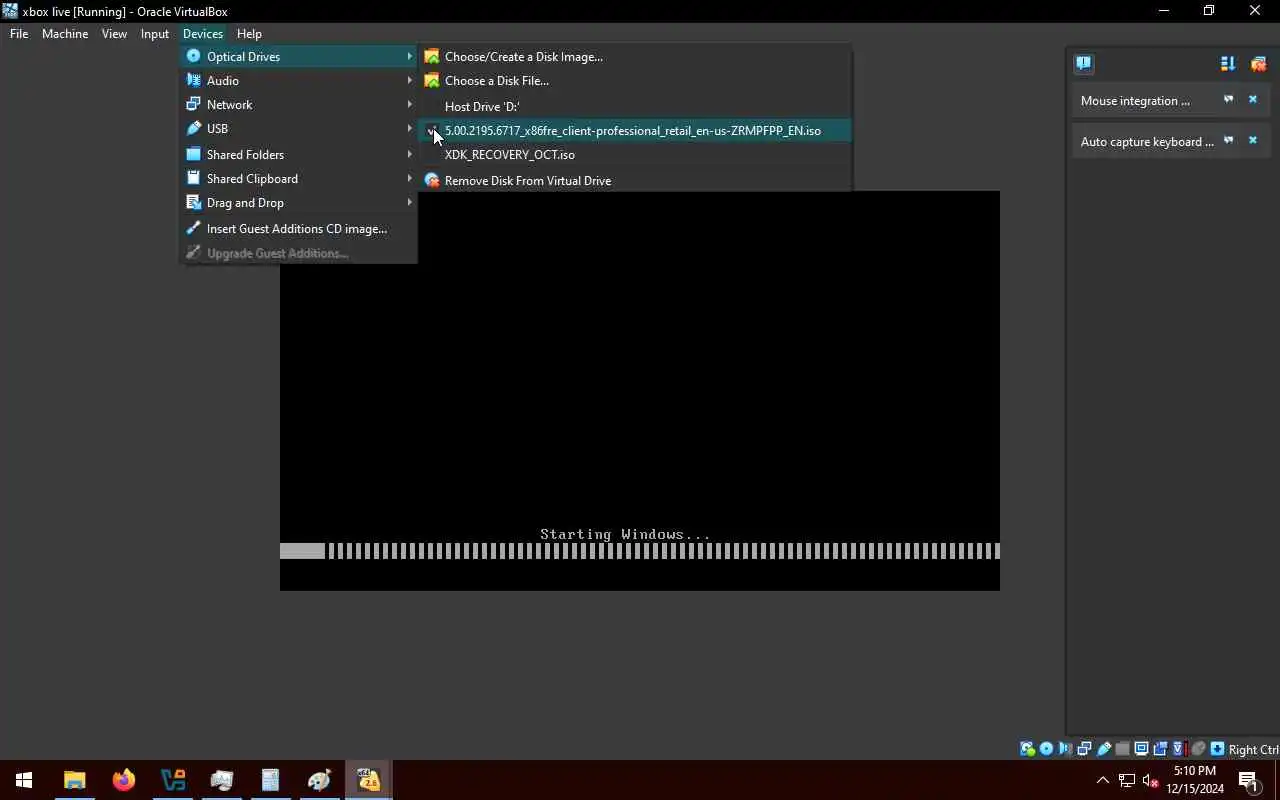The height and width of the screenshot is (800, 1280).
Task: Open the Shared Folders submenu
Action: pyautogui.click(x=299, y=154)
